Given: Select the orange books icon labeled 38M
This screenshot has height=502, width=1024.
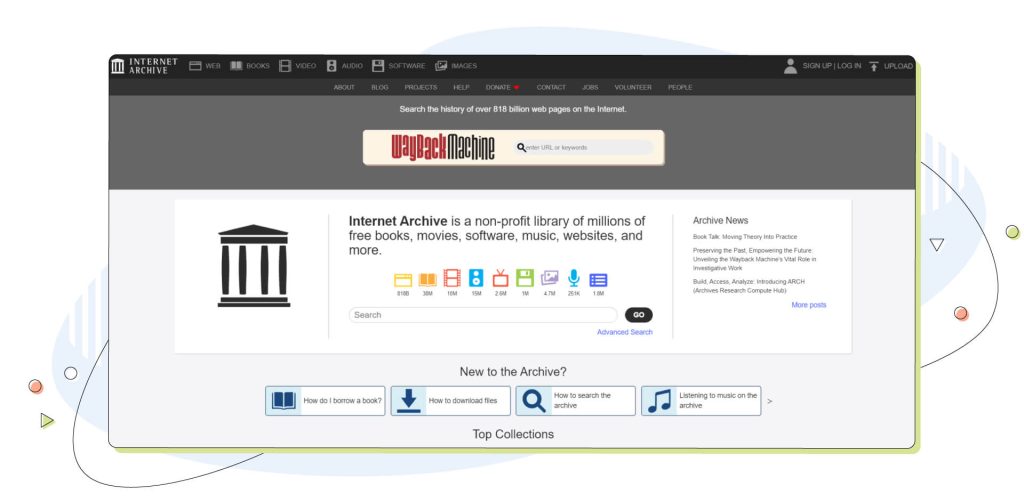Looking at the screenshot, I should coord(427,279).
